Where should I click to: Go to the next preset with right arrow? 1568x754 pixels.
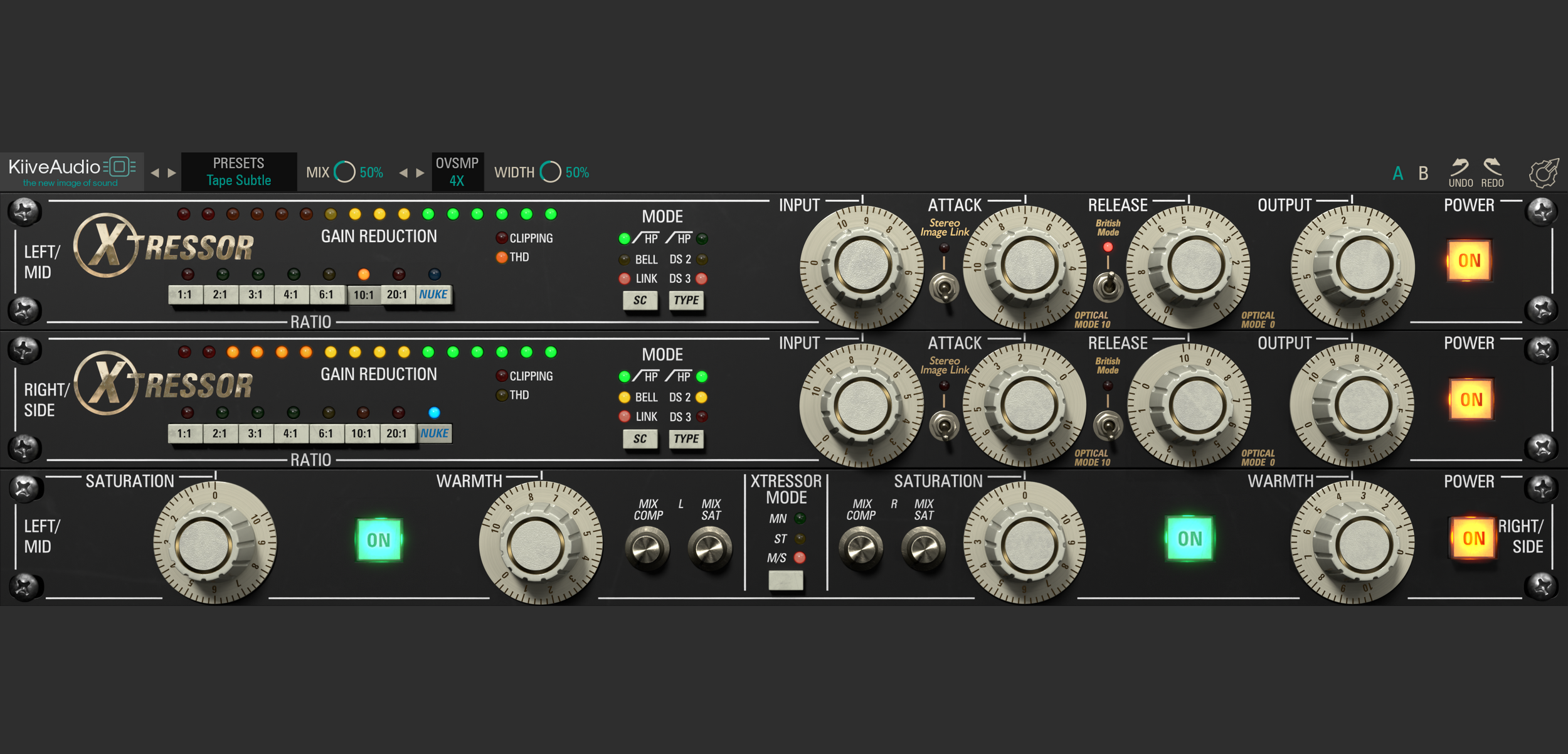coord(172,173)
